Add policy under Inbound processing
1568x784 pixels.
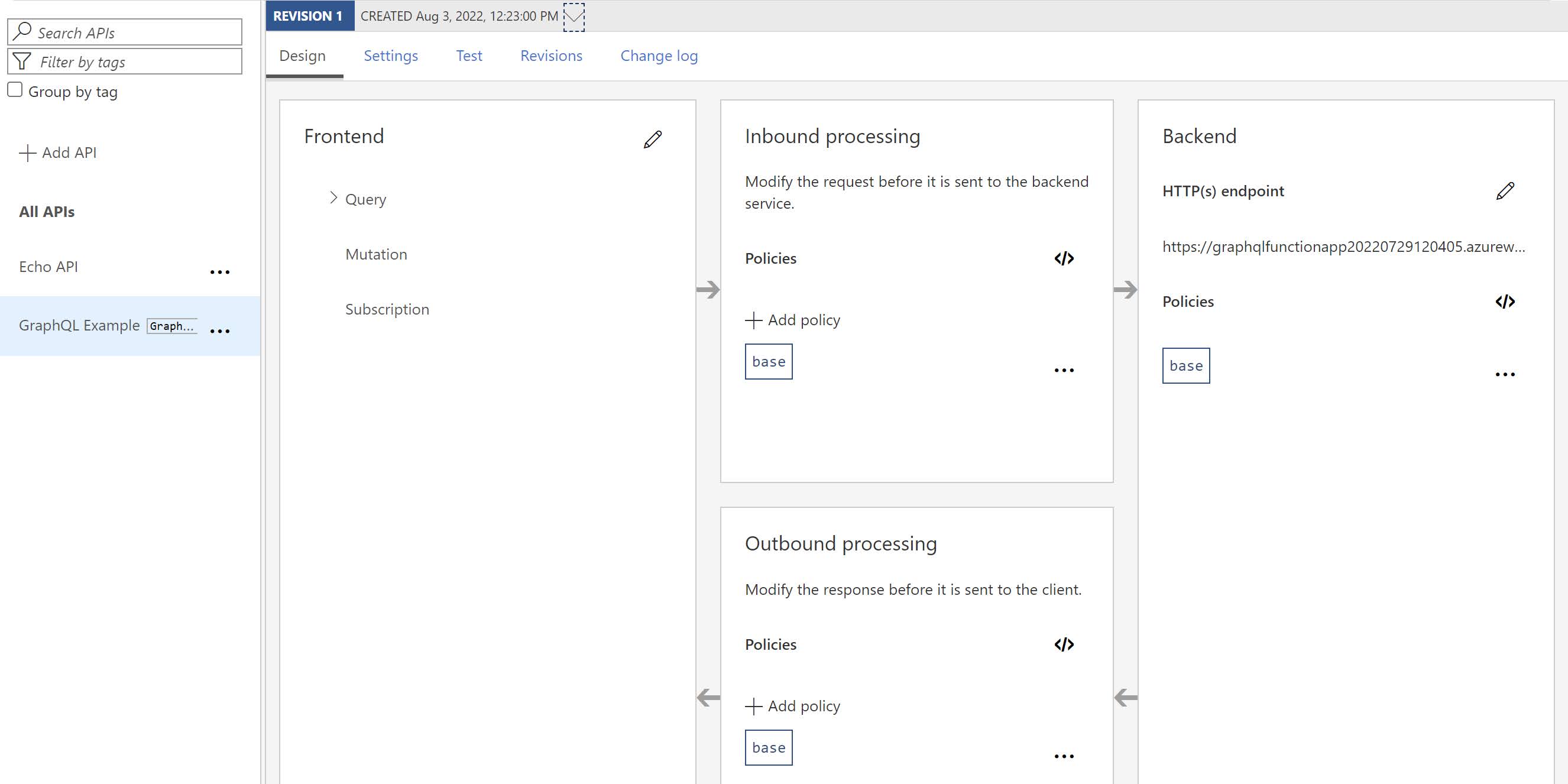point(792,320)
